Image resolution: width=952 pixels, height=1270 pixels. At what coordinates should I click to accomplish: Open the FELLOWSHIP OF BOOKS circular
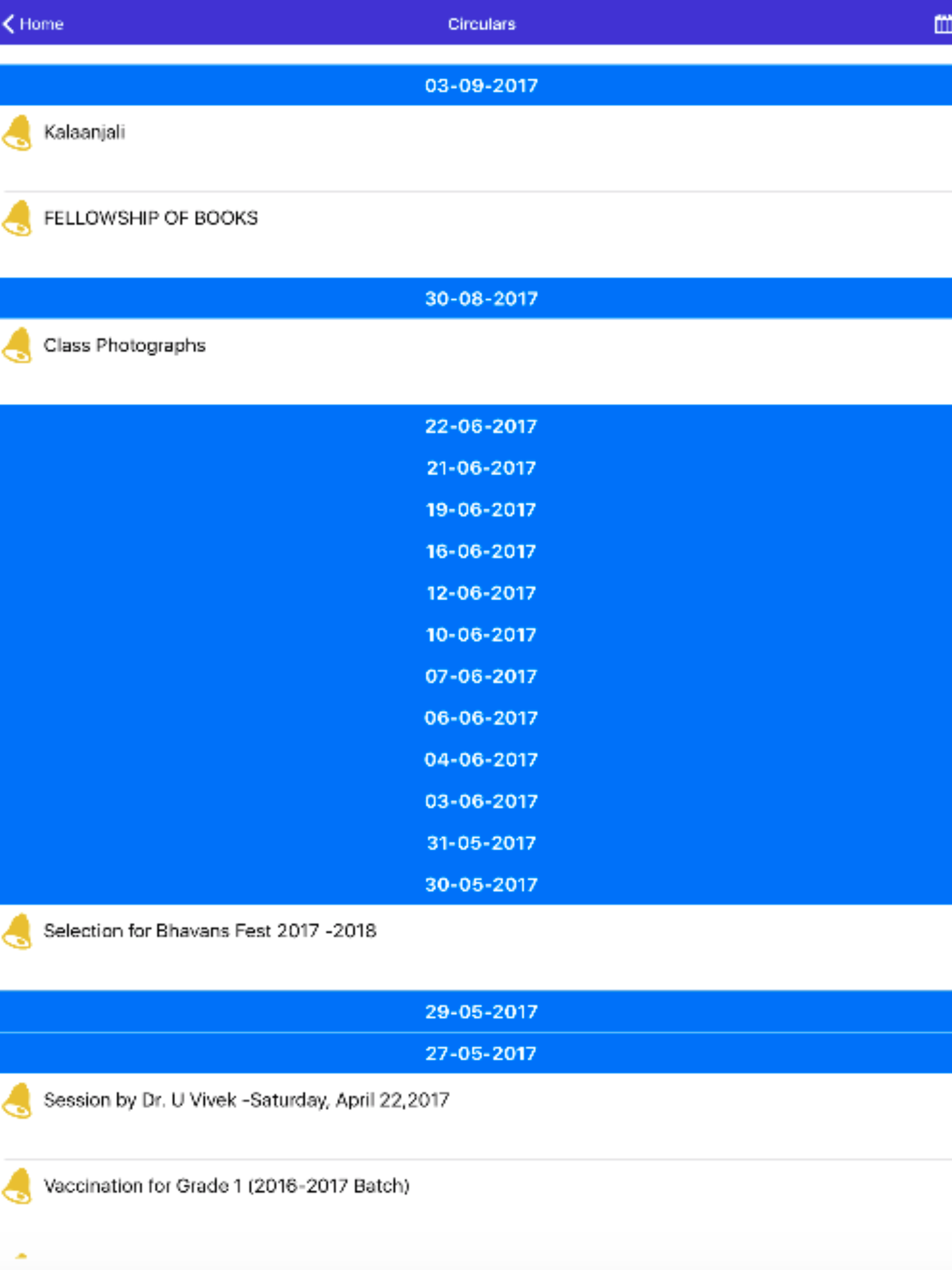(476, 235)
